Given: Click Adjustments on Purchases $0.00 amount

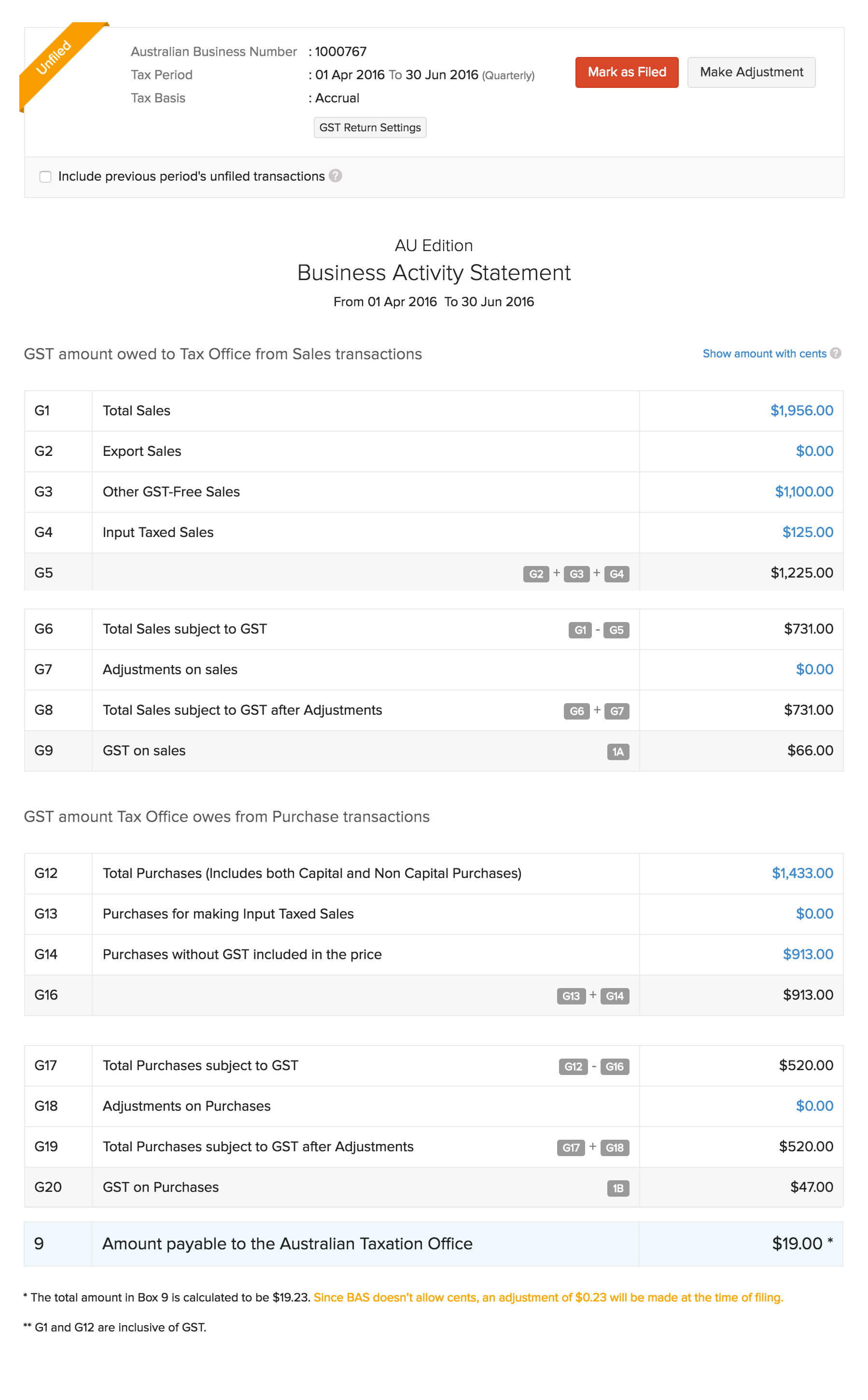Looking at the screenshot, I should click(814, 1105).
